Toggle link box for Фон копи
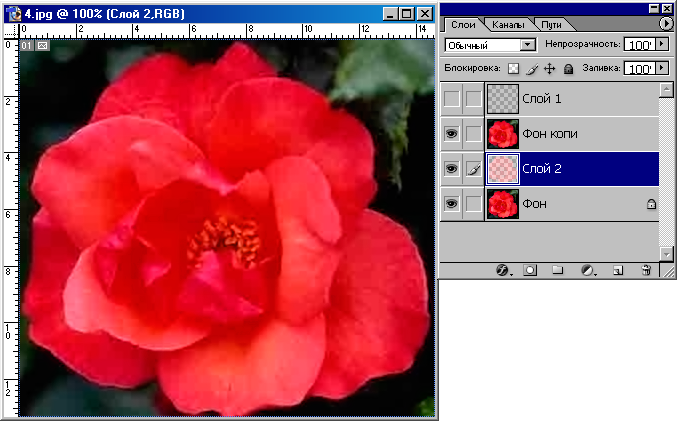Viewport: 677px width, 421px height. pos(473,134)
